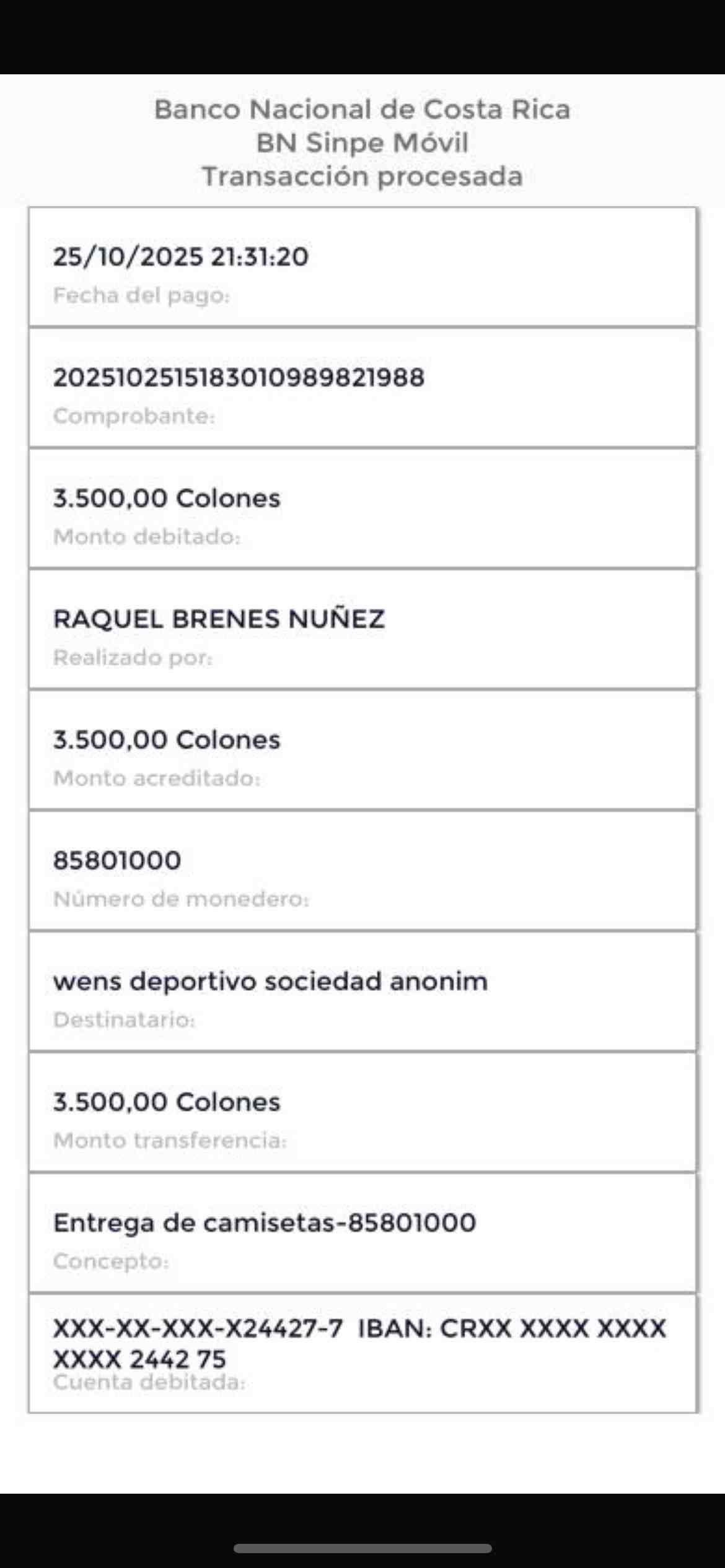This screenshot has width=725, height=1568.
Task: Tap the Destinatario label
Action: (x=124, y=1020)
